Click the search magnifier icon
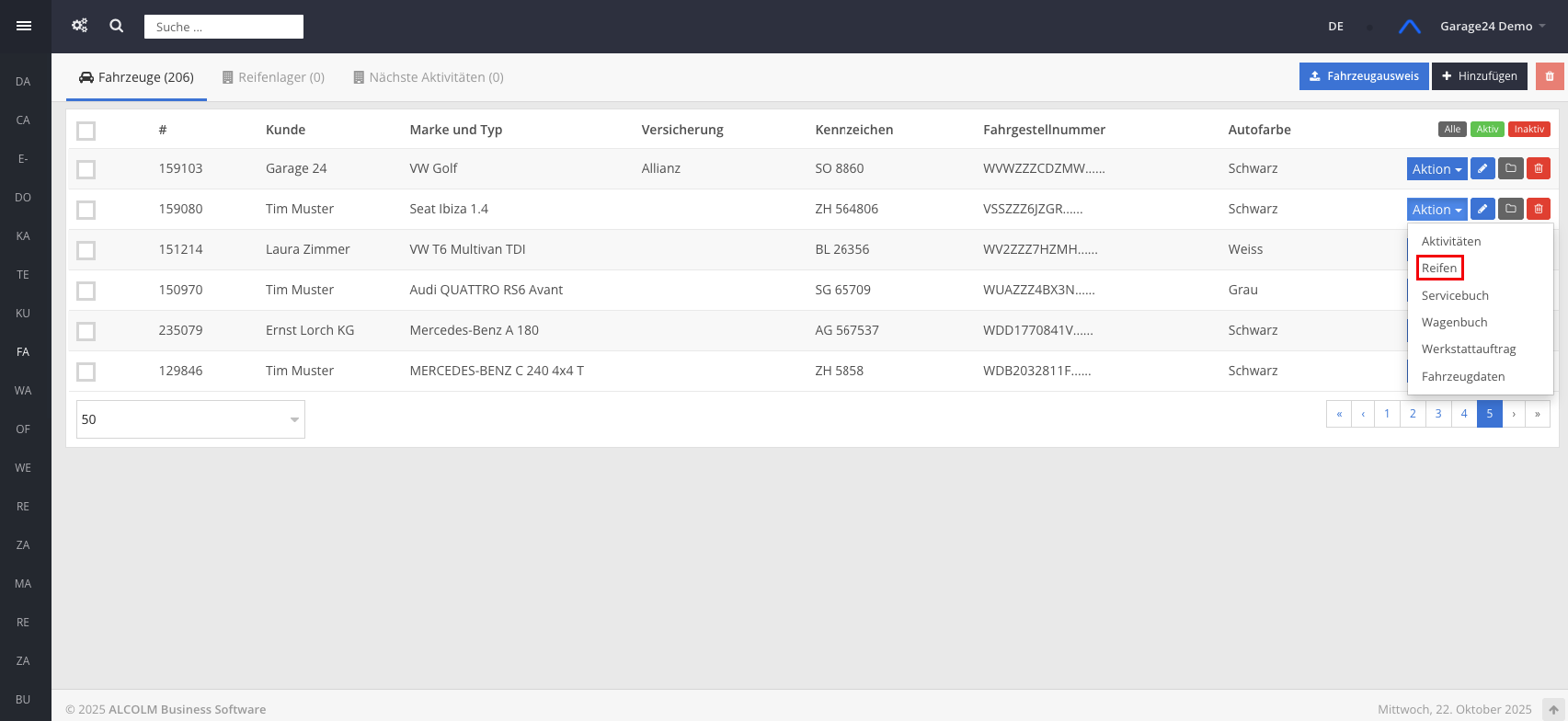The image size is (1568, 721). (117, 26)
